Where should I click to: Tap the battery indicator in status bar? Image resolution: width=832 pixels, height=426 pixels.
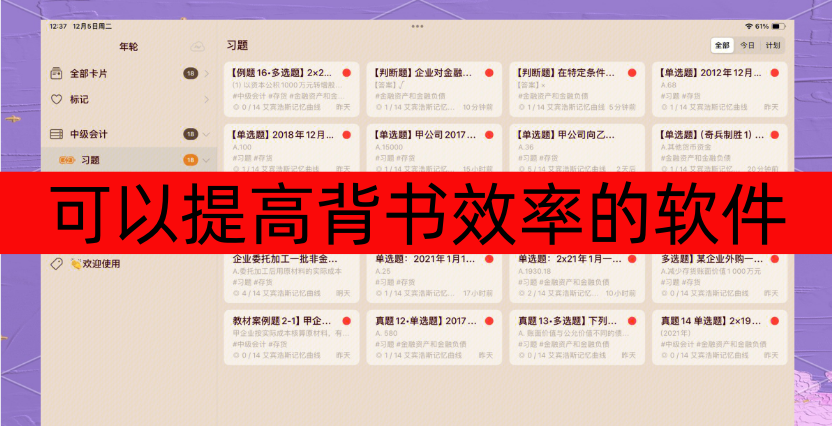pyautogui.click(x=778, y=26)
